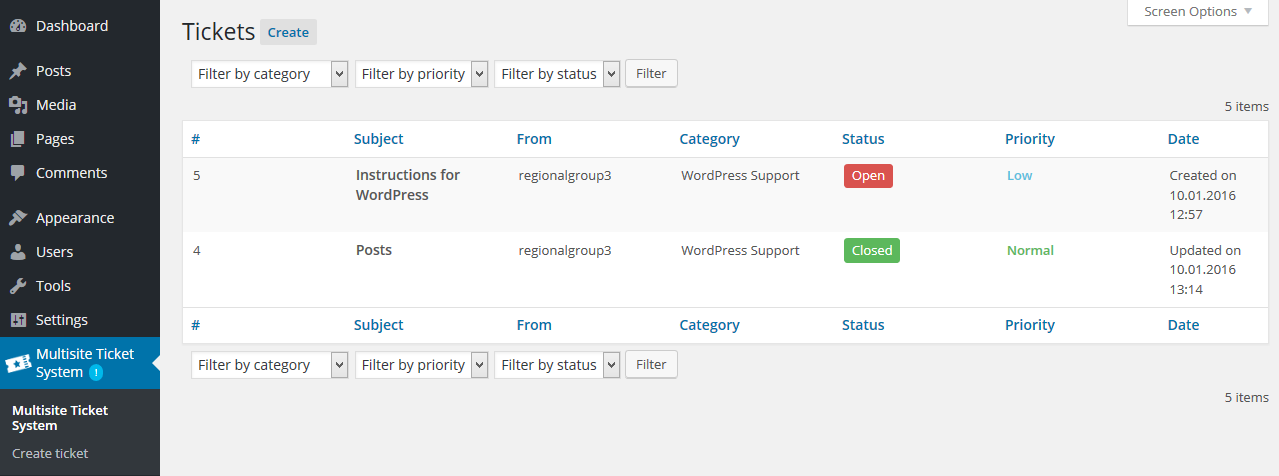Expand the Screen Options panel
1279x476 pixels.
pyautogui.click(x=1198, y=12)
